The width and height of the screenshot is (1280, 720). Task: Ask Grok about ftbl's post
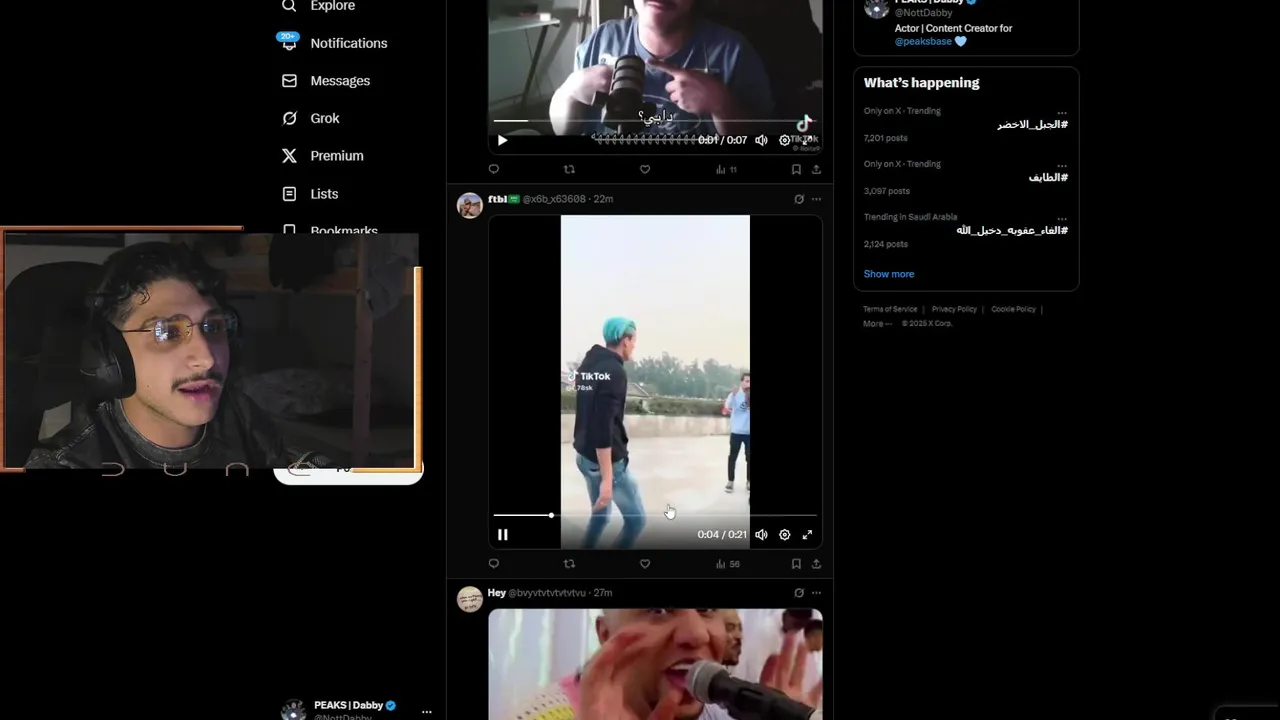point(799,199)
